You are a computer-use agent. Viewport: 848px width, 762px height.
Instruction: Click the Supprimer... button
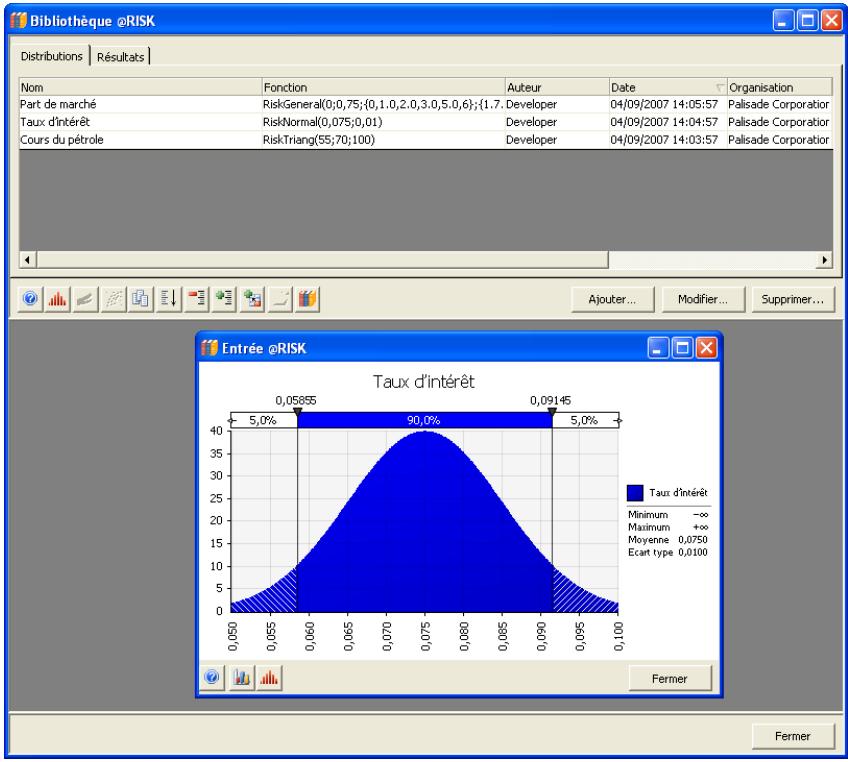pos(792,299)
